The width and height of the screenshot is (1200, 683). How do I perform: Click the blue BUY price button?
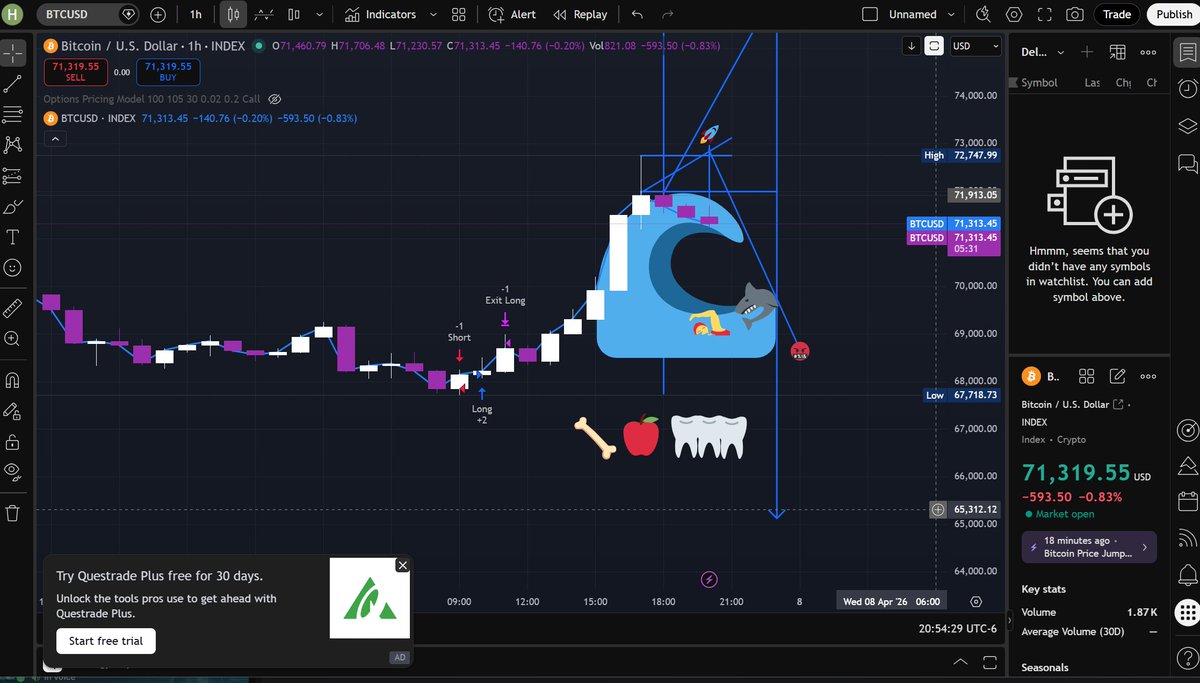pyautogui.click(x=167, y=71)
